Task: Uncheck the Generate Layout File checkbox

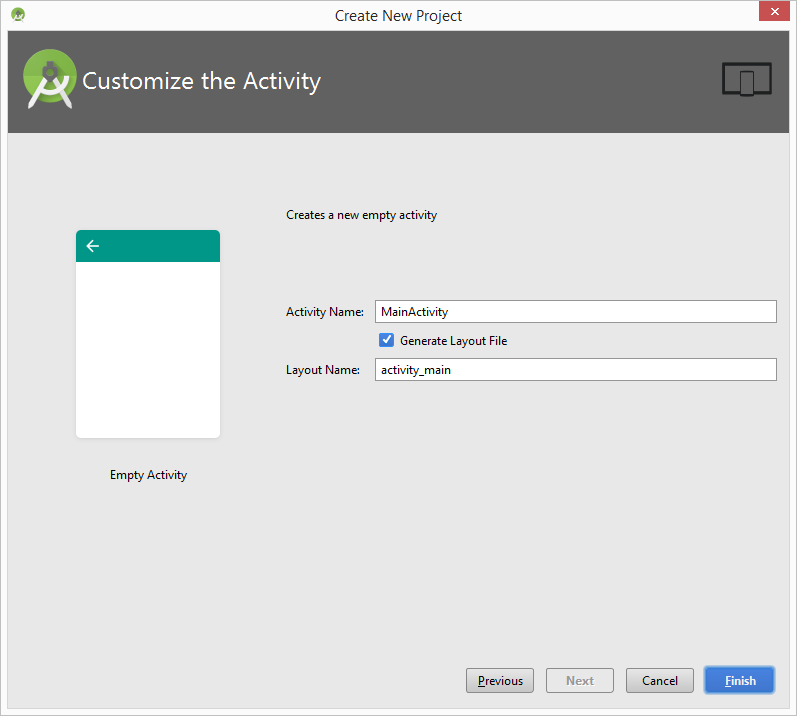Action: click(x=387, y=340)
